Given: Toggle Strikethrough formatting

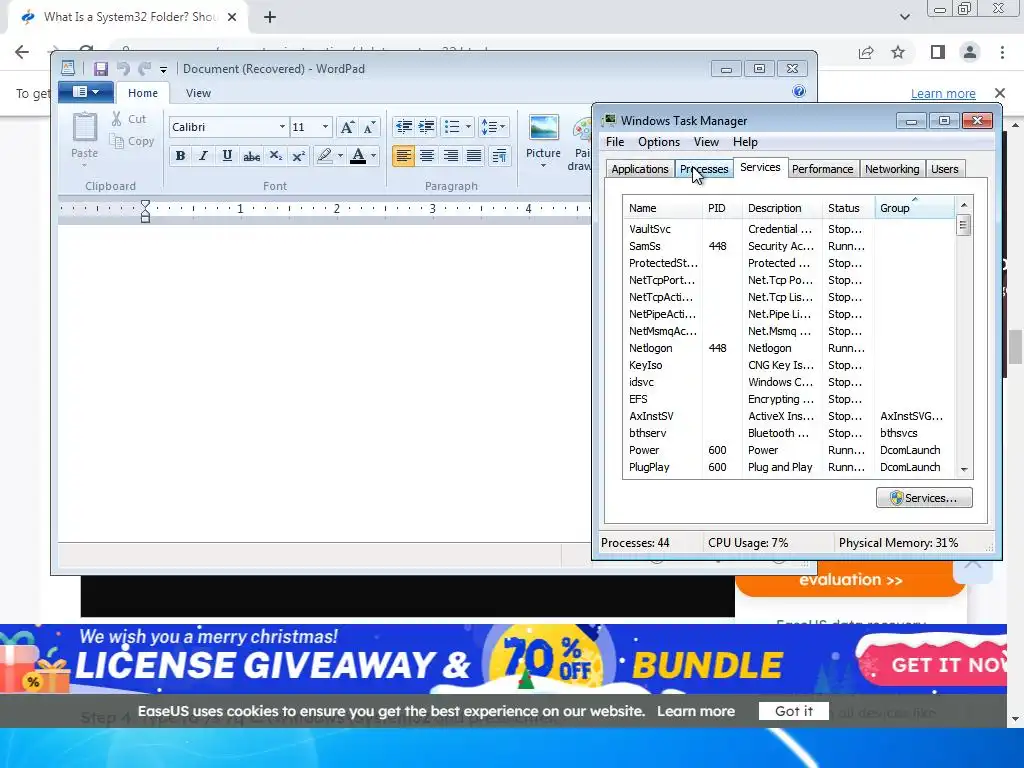Looking at the screenshot, I should (x=251, y=155).
